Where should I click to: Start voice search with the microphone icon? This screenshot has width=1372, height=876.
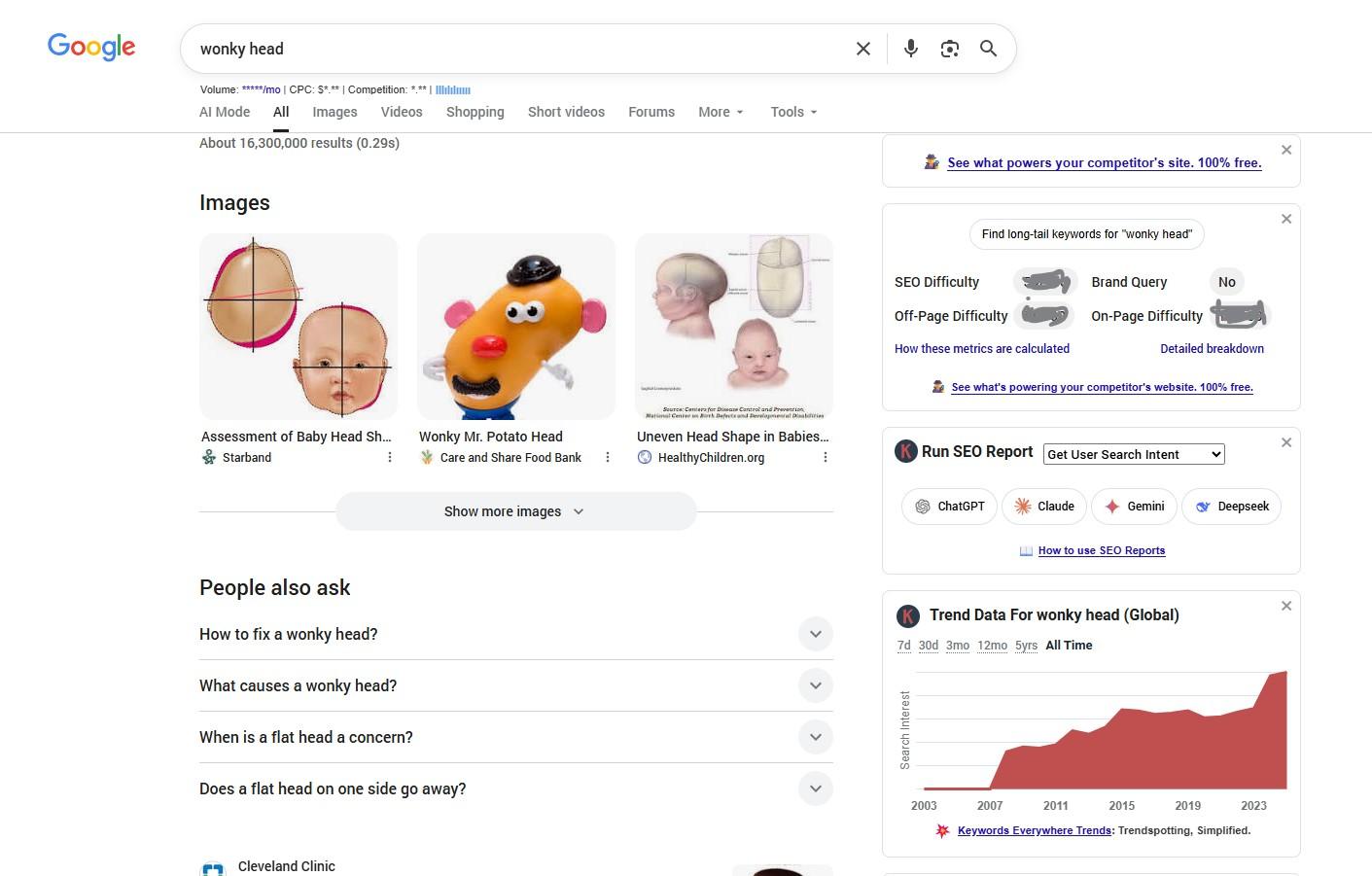(x=910, y=49)
